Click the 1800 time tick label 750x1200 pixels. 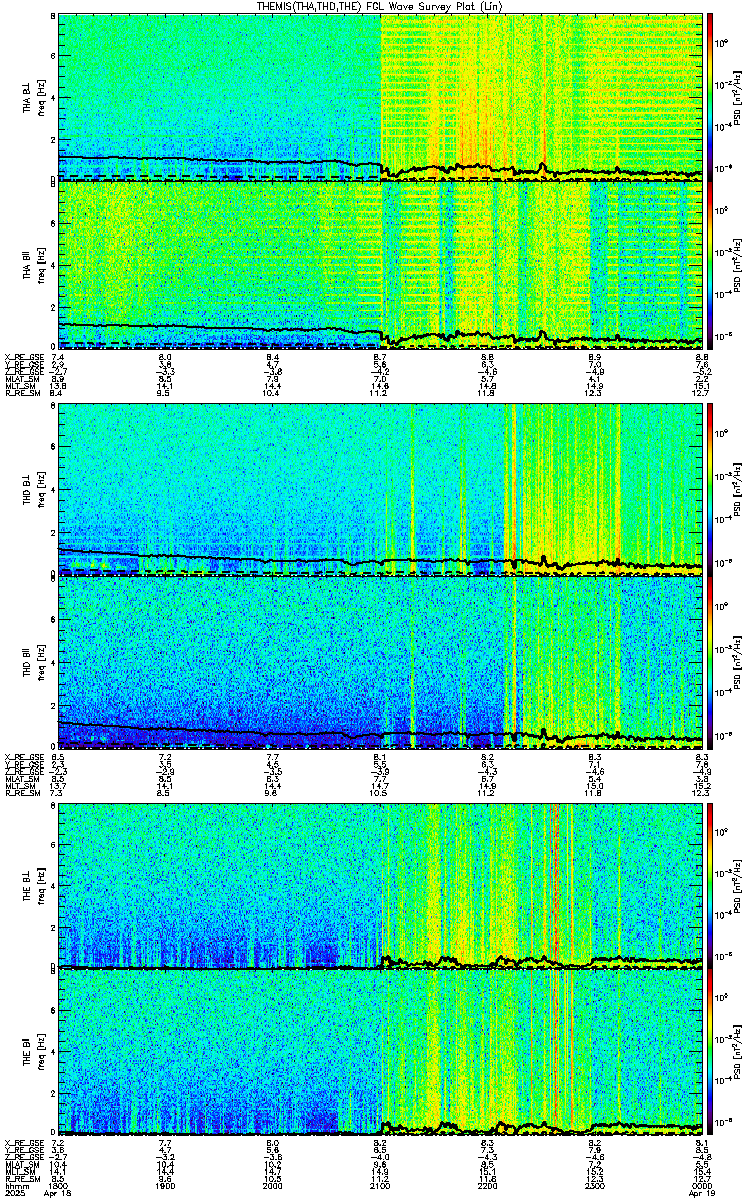59,1186
